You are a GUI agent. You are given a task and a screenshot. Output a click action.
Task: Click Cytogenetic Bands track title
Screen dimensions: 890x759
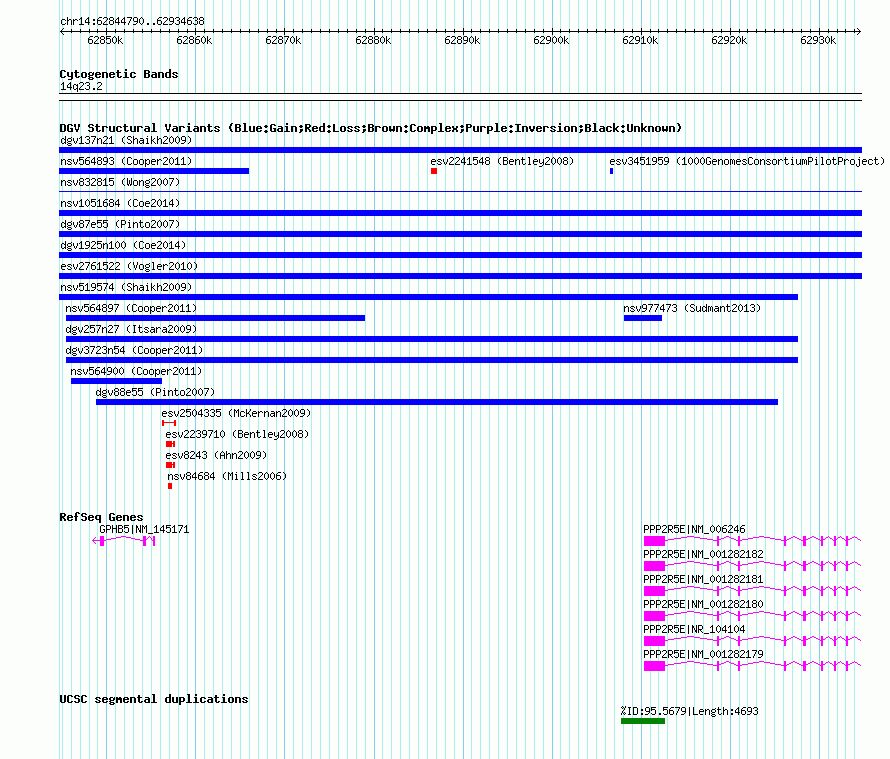point(119,74)
